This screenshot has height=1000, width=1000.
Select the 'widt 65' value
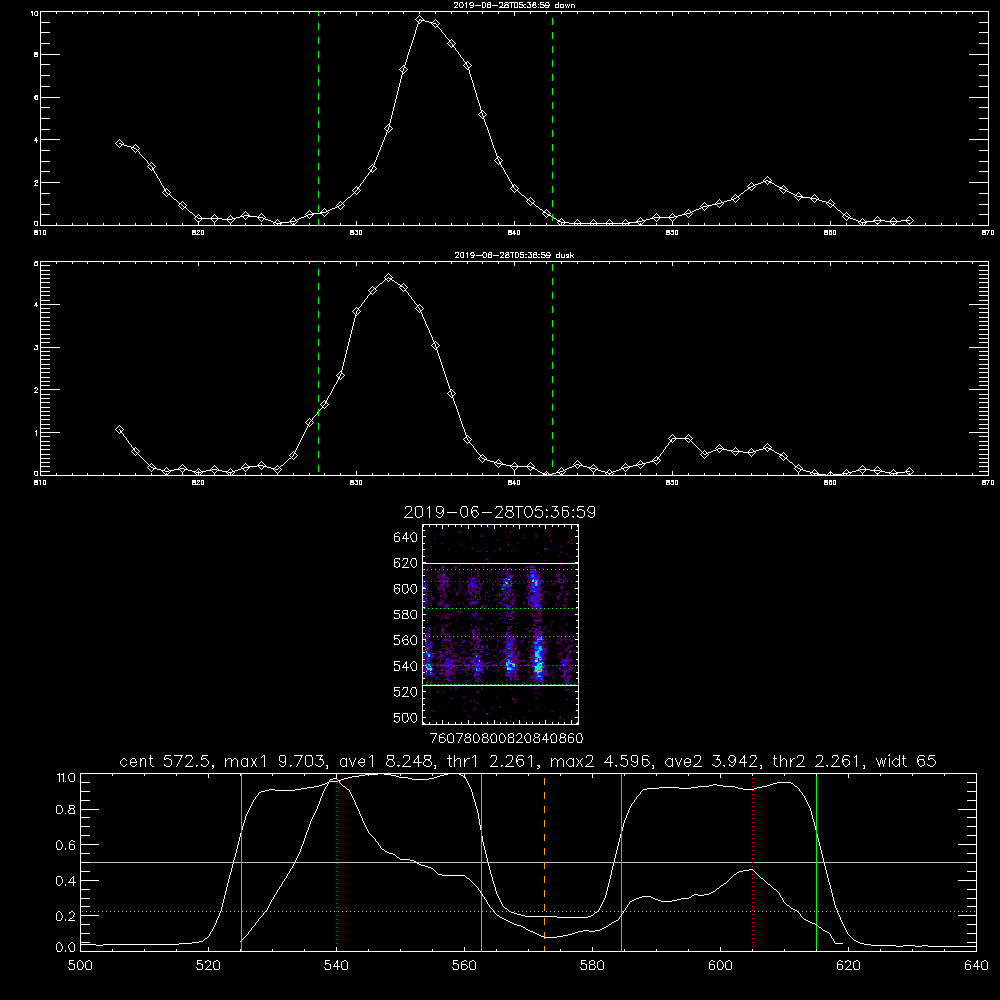pyautogui.click(x=906, y=761)
